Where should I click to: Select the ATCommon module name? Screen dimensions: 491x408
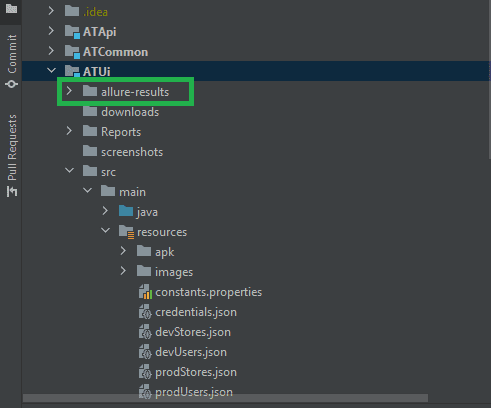click(115, 52)
